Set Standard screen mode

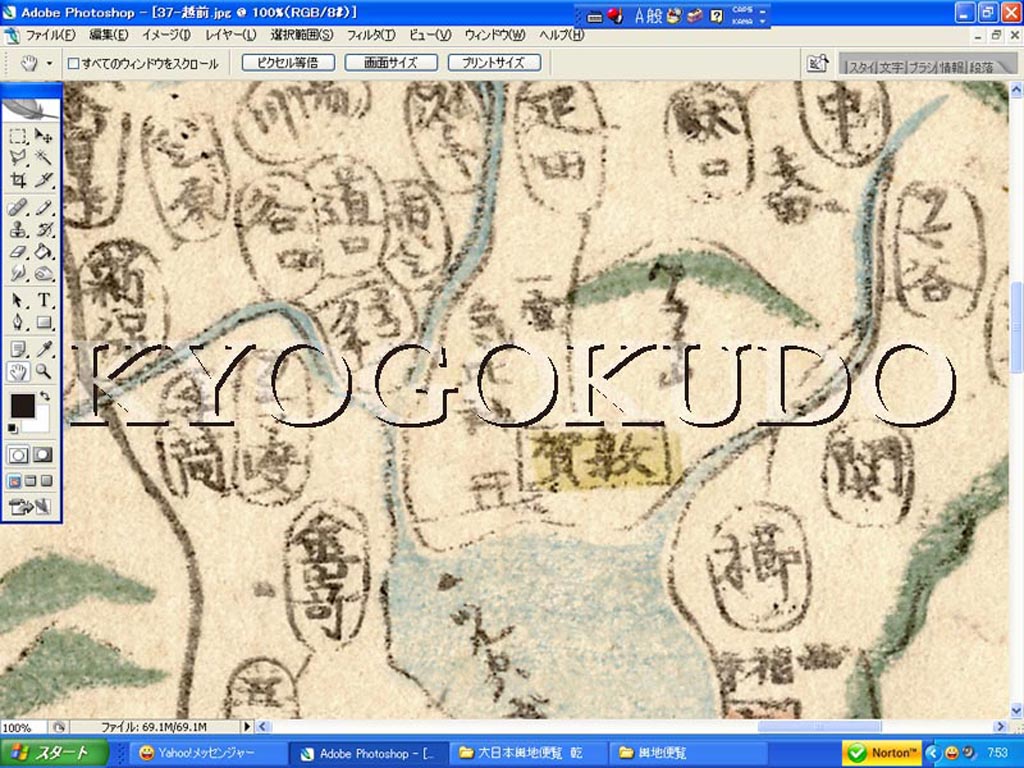coord(14,481)
